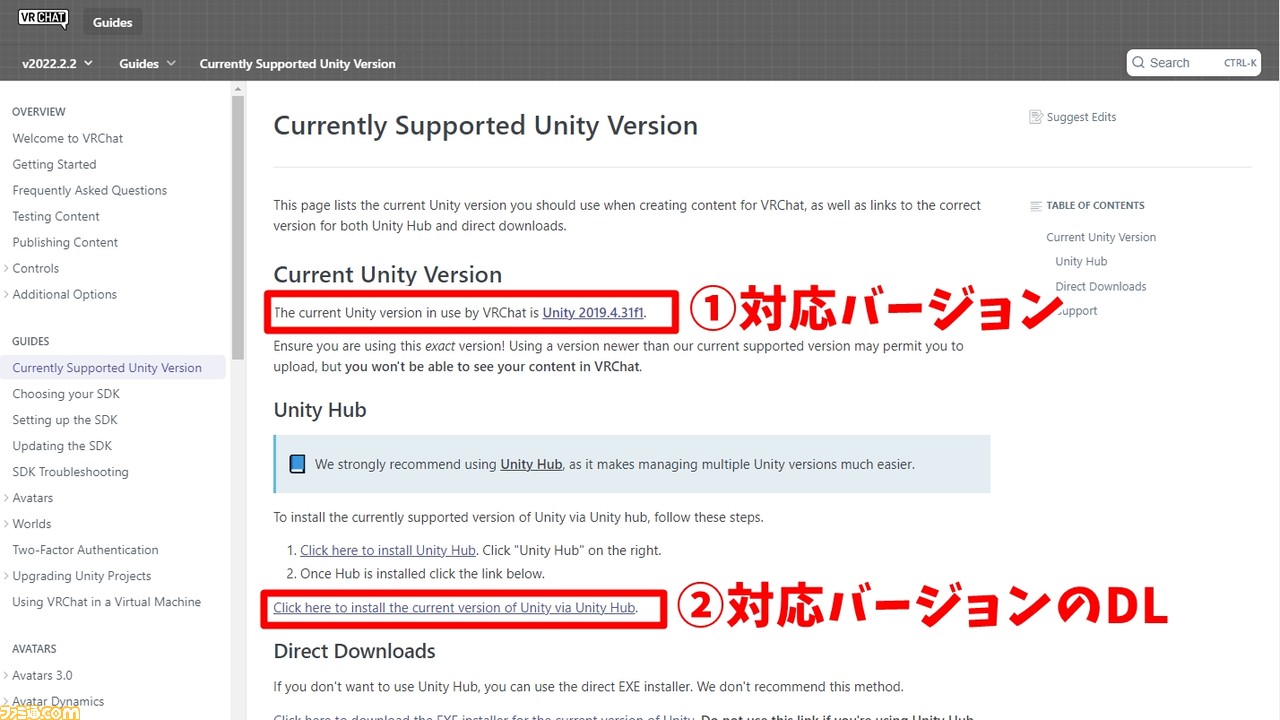
Task: Jump to Direct Downloads in table of contents
Action: tap(1101, 286)
